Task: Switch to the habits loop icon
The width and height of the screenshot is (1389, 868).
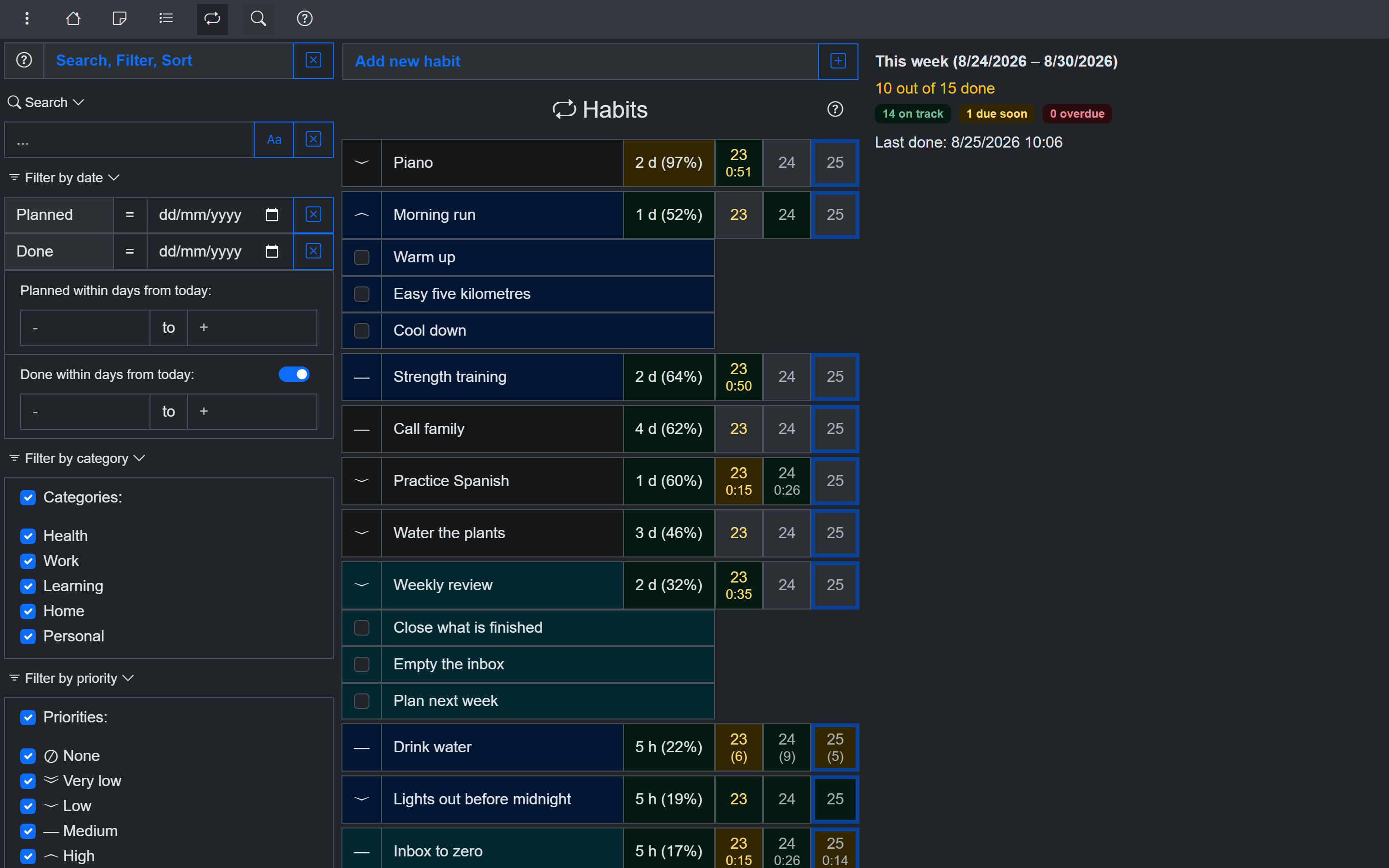Action: pos(212,18)
